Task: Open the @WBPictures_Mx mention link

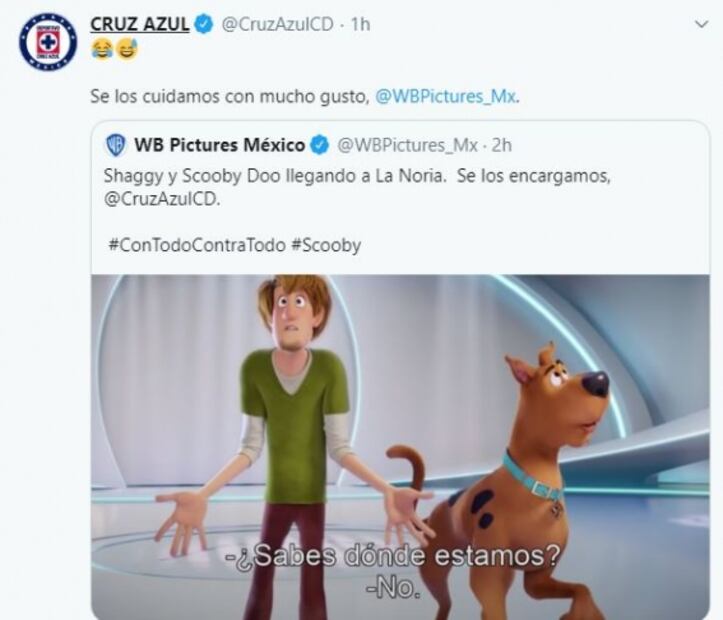Action: (x=445, y=97)
